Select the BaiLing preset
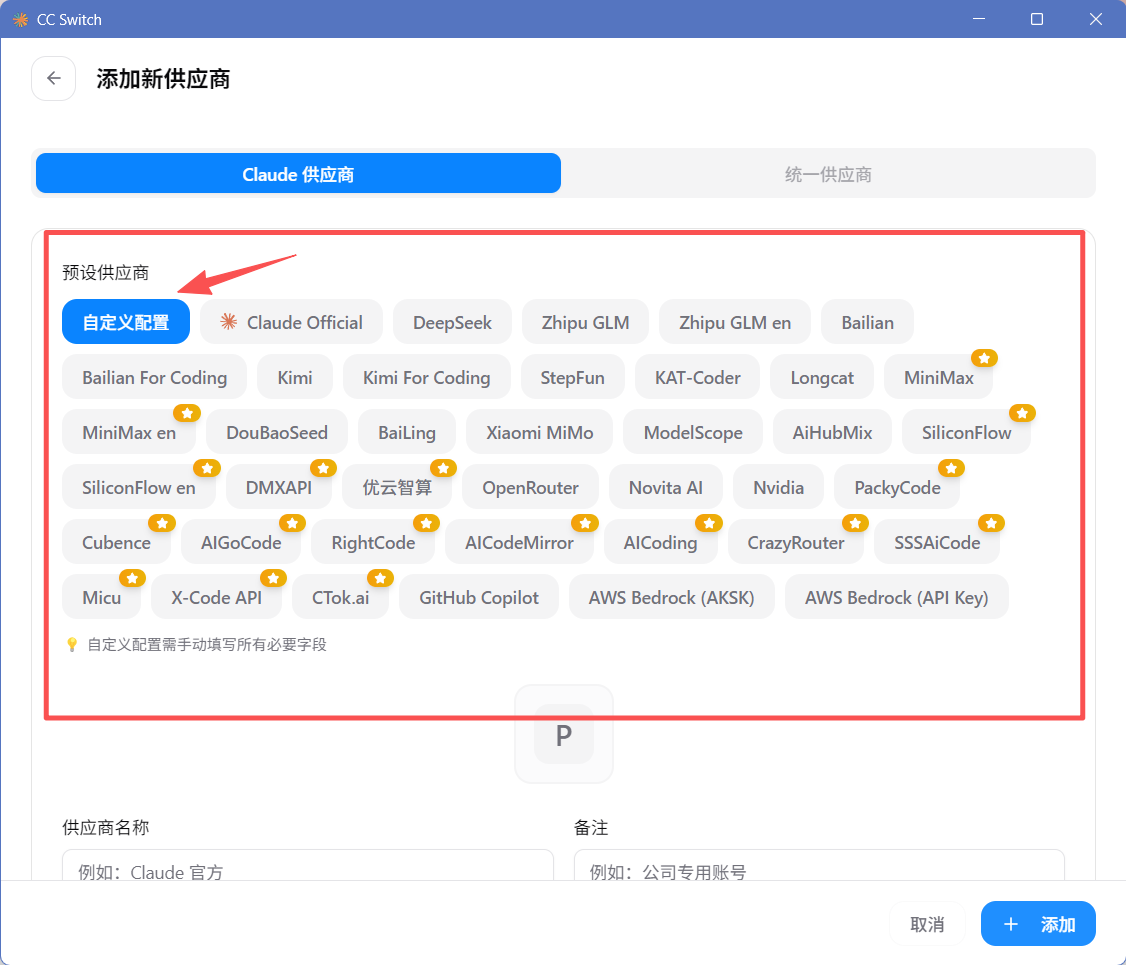Screen dimensions: 1126x965 point(407,432)
